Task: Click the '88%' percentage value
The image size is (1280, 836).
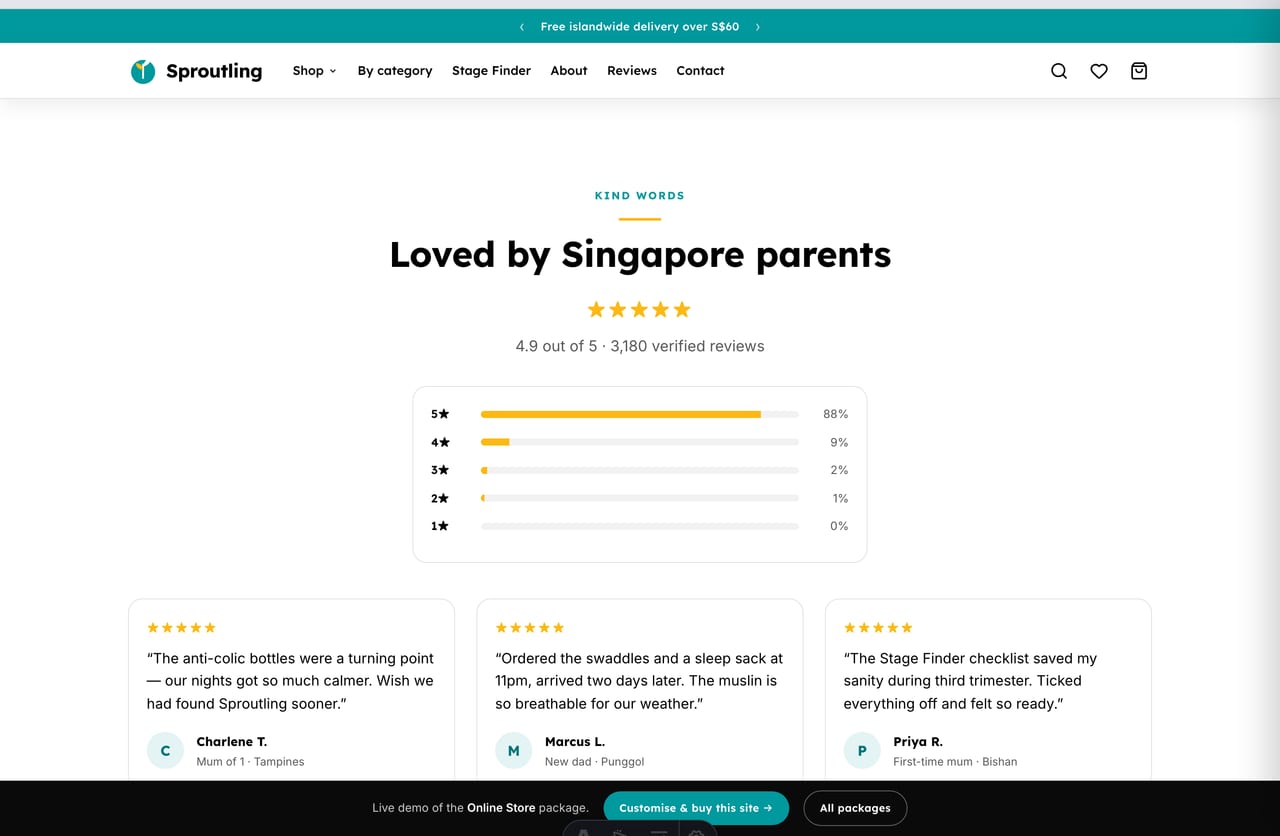Action: tap(835, 414)
